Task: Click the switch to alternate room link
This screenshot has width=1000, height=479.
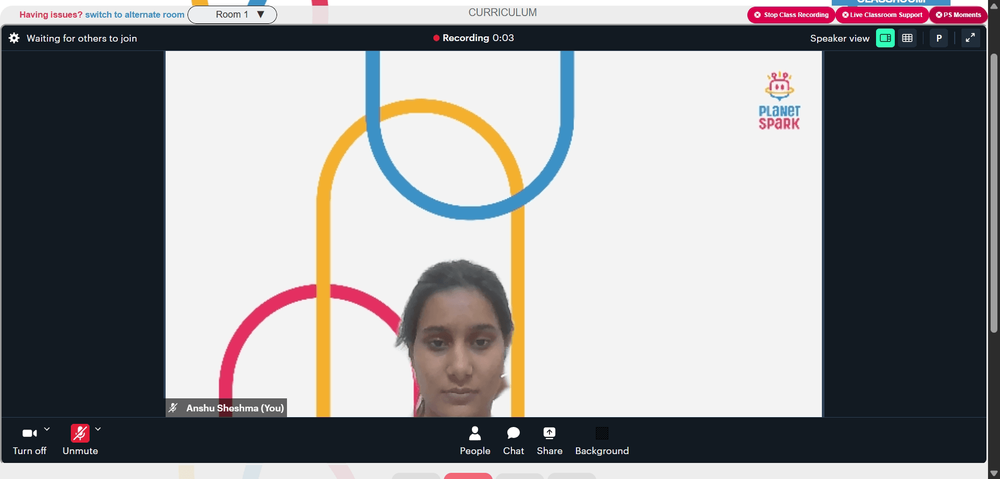Action: (x=135, y=15)
